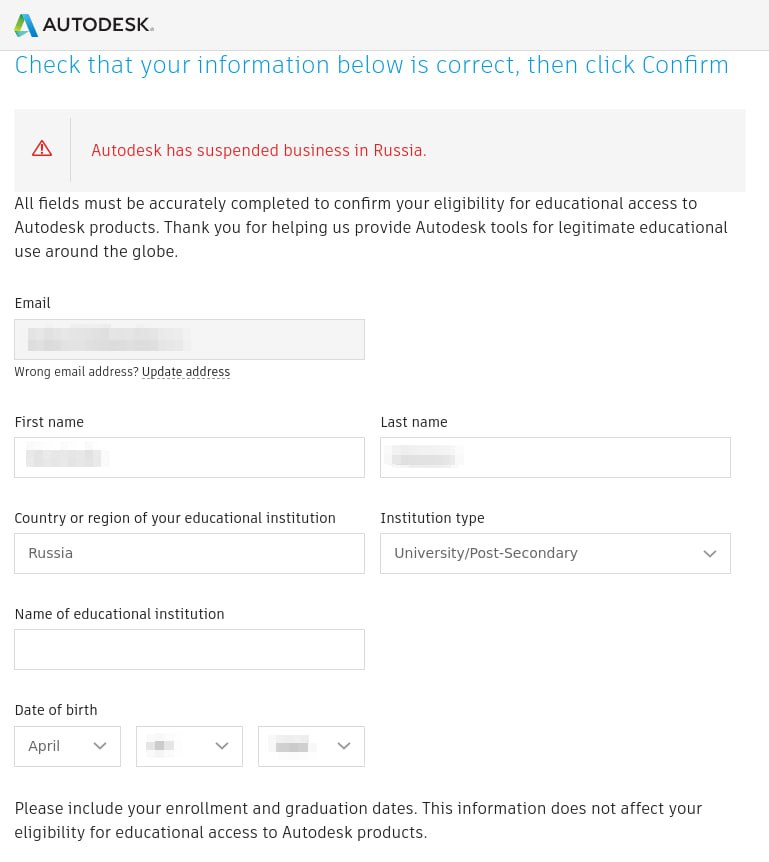The width and height of the screenshot is (769, 862).
Task: Click the chevron in birth day selector
Action: [222, 746]
